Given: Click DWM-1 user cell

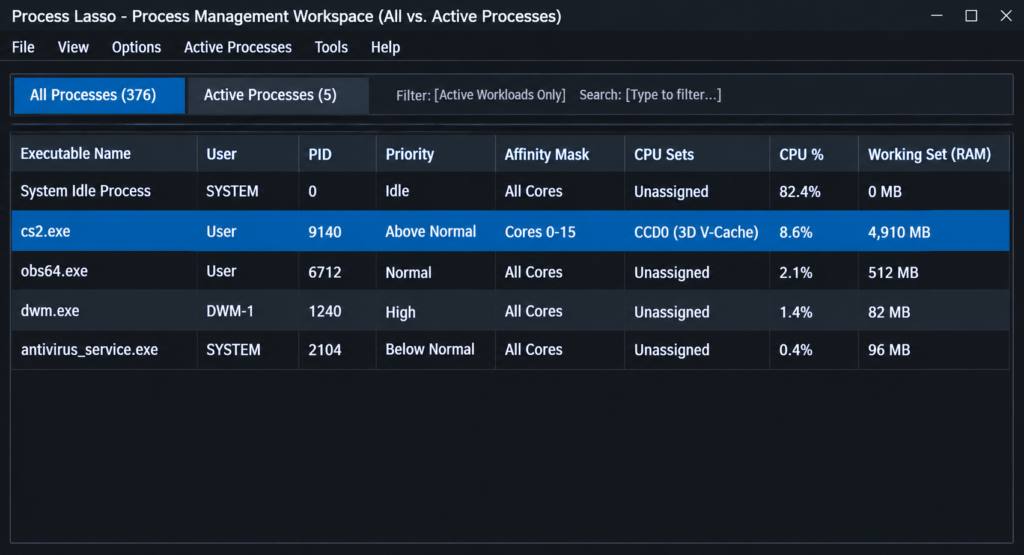Looking at the screenshot, I should [x=230, y=311].
